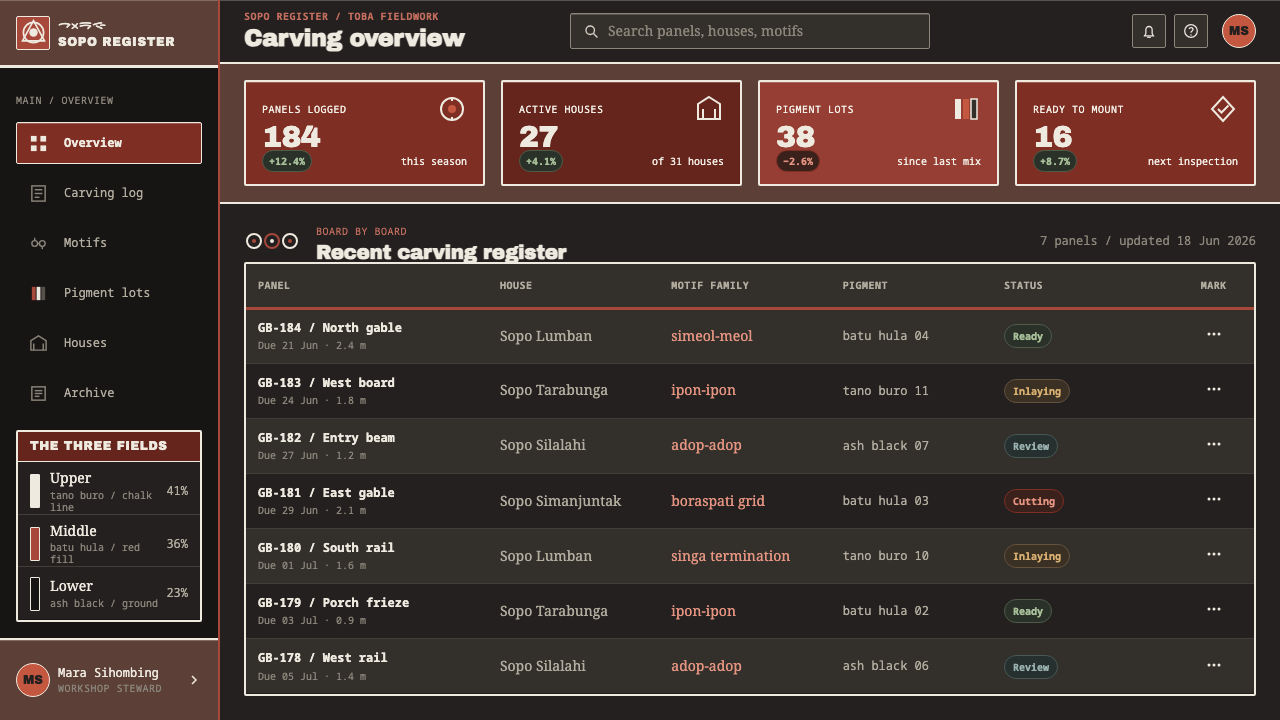Open the MS avatar in the header
1280x720 pixels.
(x=1239, y=31)
